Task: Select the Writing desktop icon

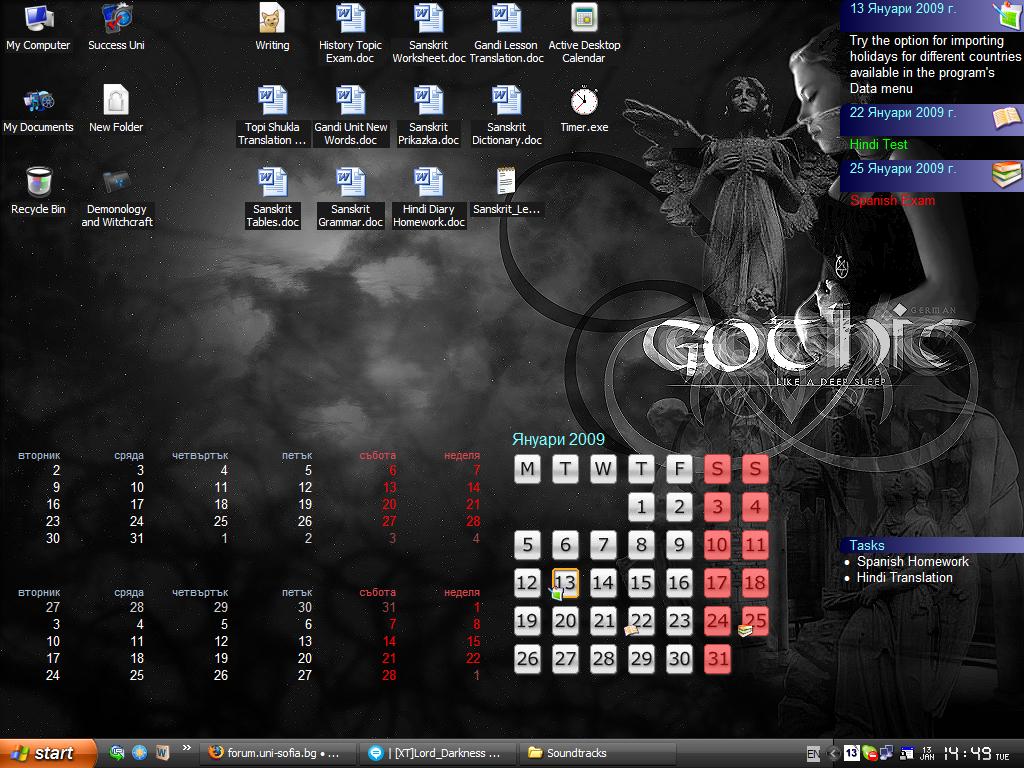Action: pyautogui.click(x=272, y=20)
